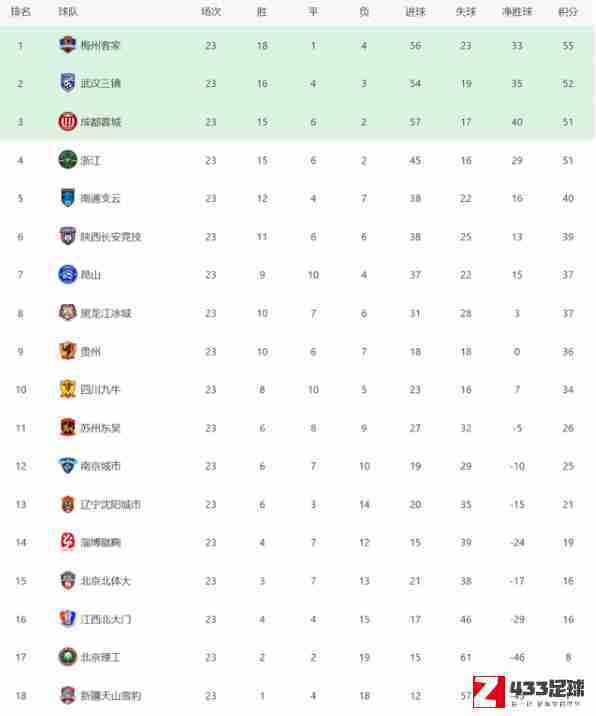Click the 排名 column header
Screen dimensions: 596x716
point(21,12)
